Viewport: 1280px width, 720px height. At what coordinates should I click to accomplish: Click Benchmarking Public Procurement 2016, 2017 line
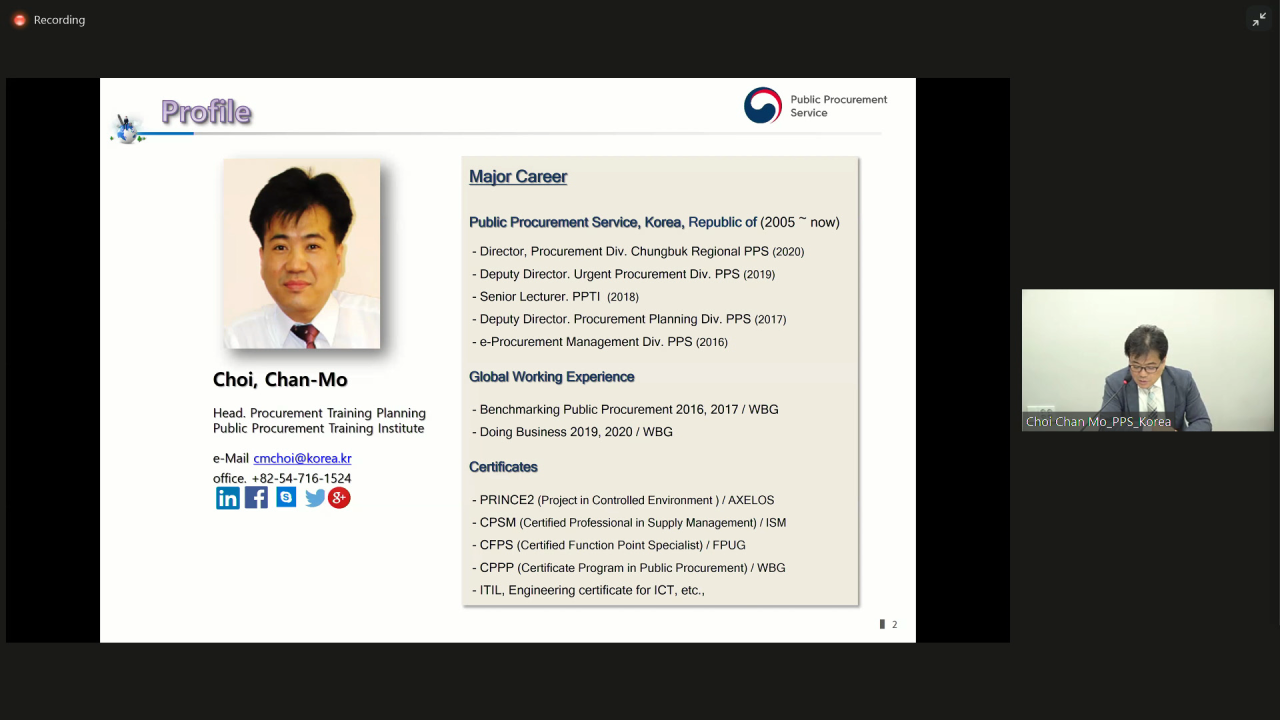[625, 409]
